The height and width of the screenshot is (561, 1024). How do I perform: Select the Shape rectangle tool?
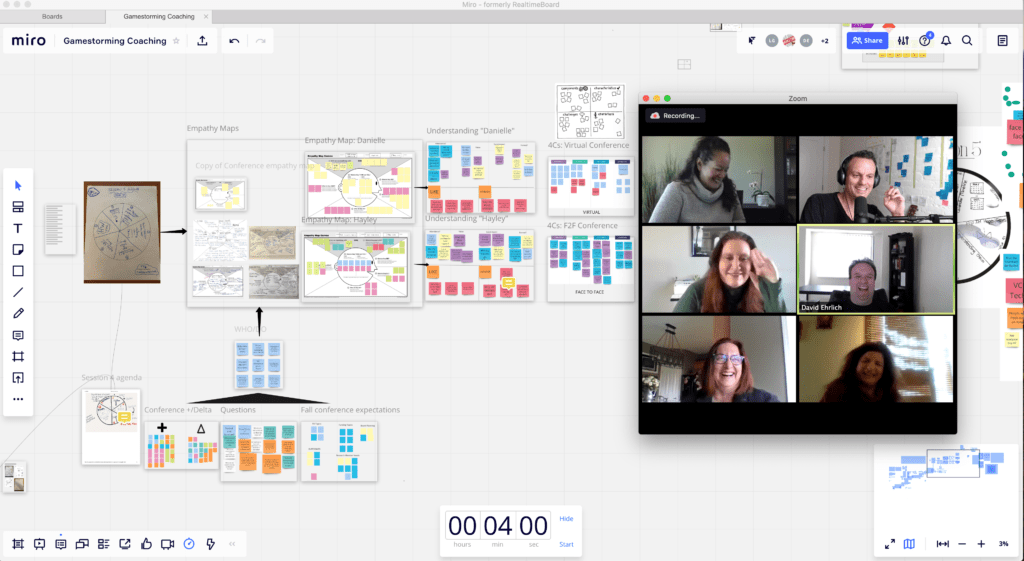point(18,271)
